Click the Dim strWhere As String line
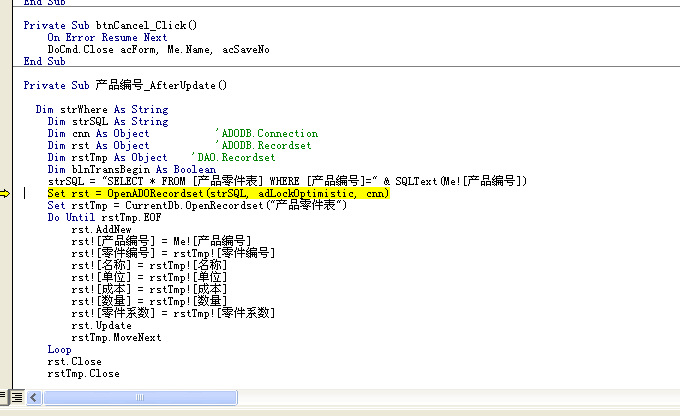680x416 pixels. pos(102,109)
